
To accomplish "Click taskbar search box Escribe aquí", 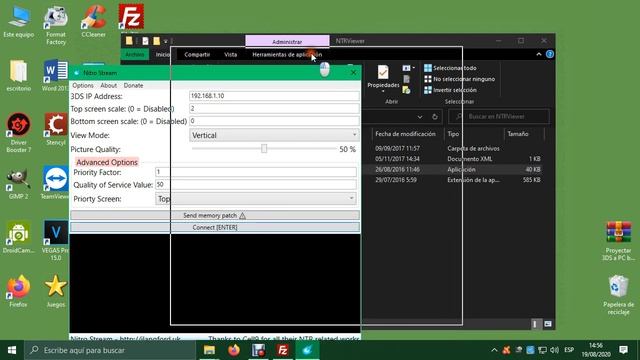I will click(110, 350).
